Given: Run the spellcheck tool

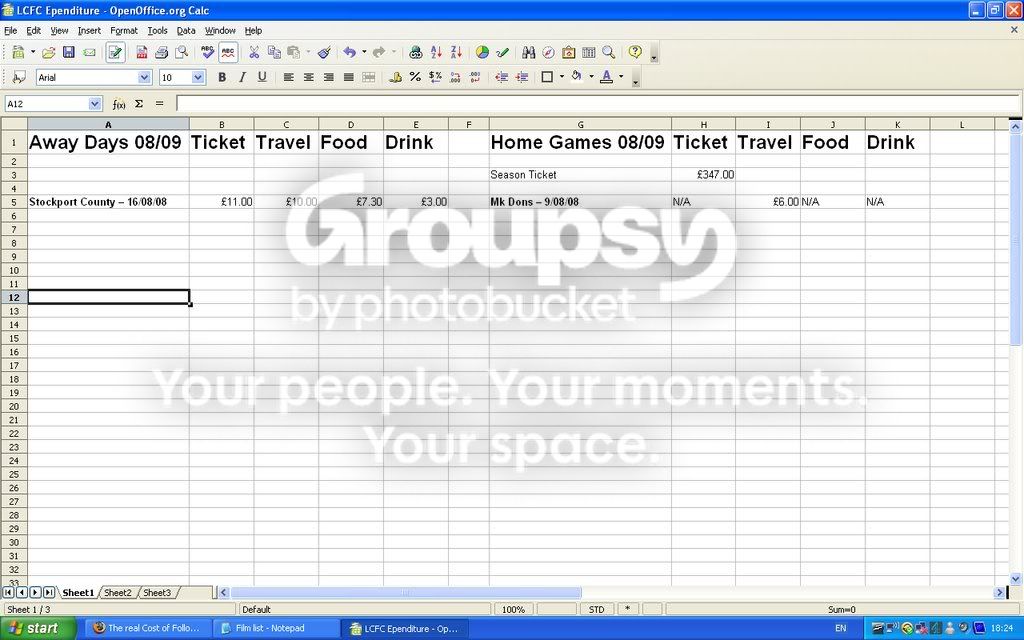Looking at the screenshot, I should point(208,52).
